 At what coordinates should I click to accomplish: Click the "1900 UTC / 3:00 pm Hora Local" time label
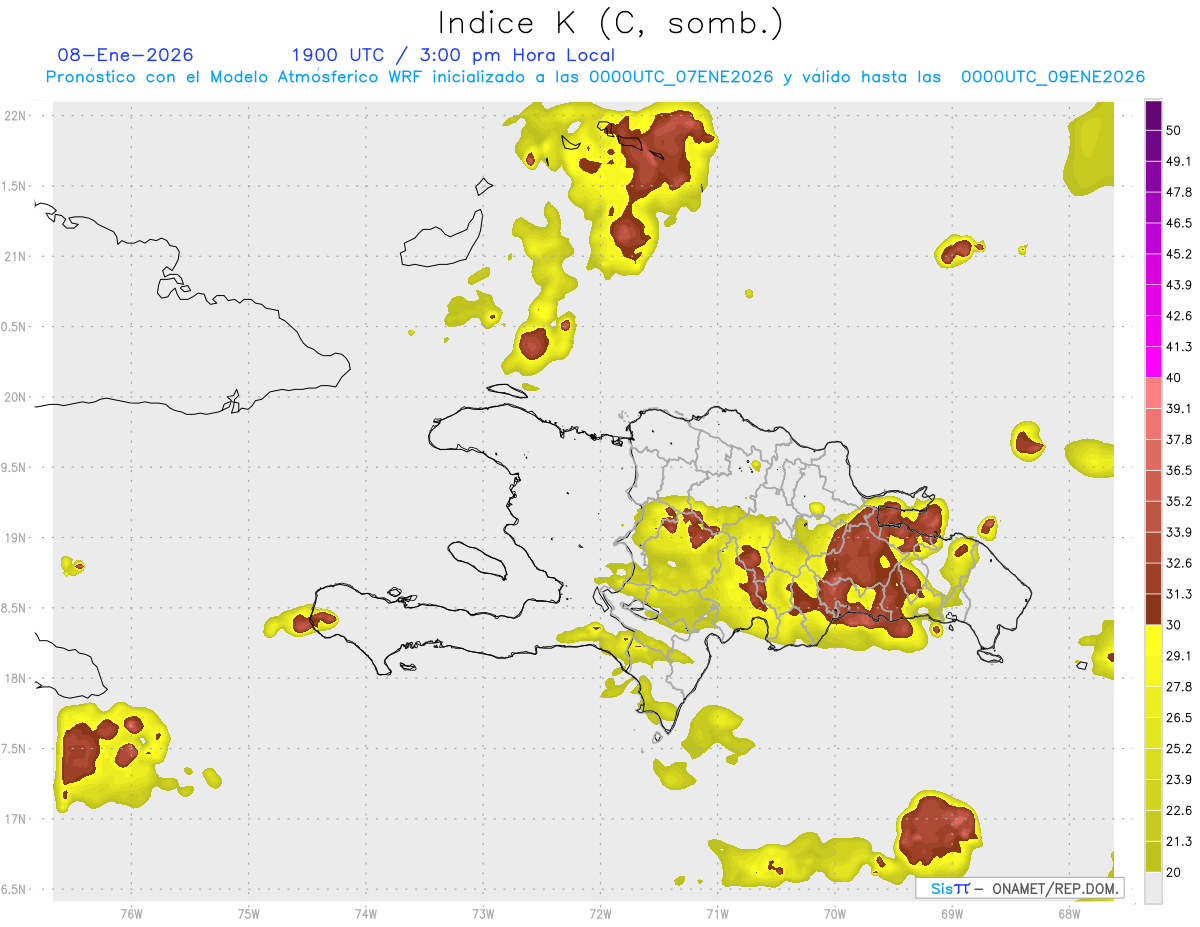coord(453,55)
